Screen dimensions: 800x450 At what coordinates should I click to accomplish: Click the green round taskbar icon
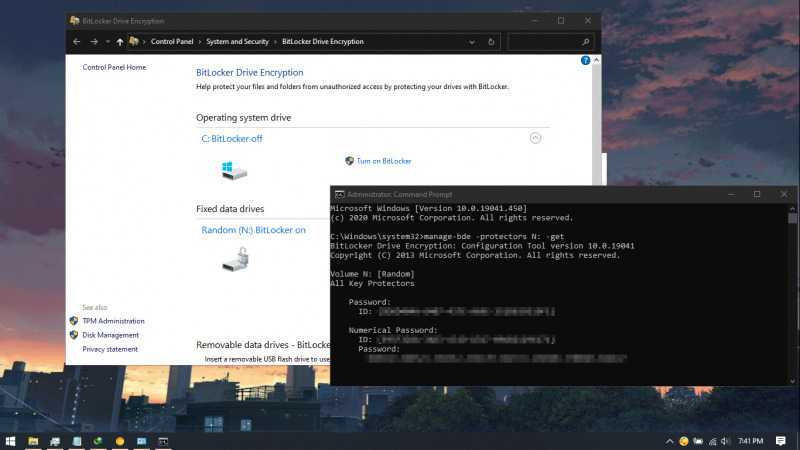tap(98, 441)
